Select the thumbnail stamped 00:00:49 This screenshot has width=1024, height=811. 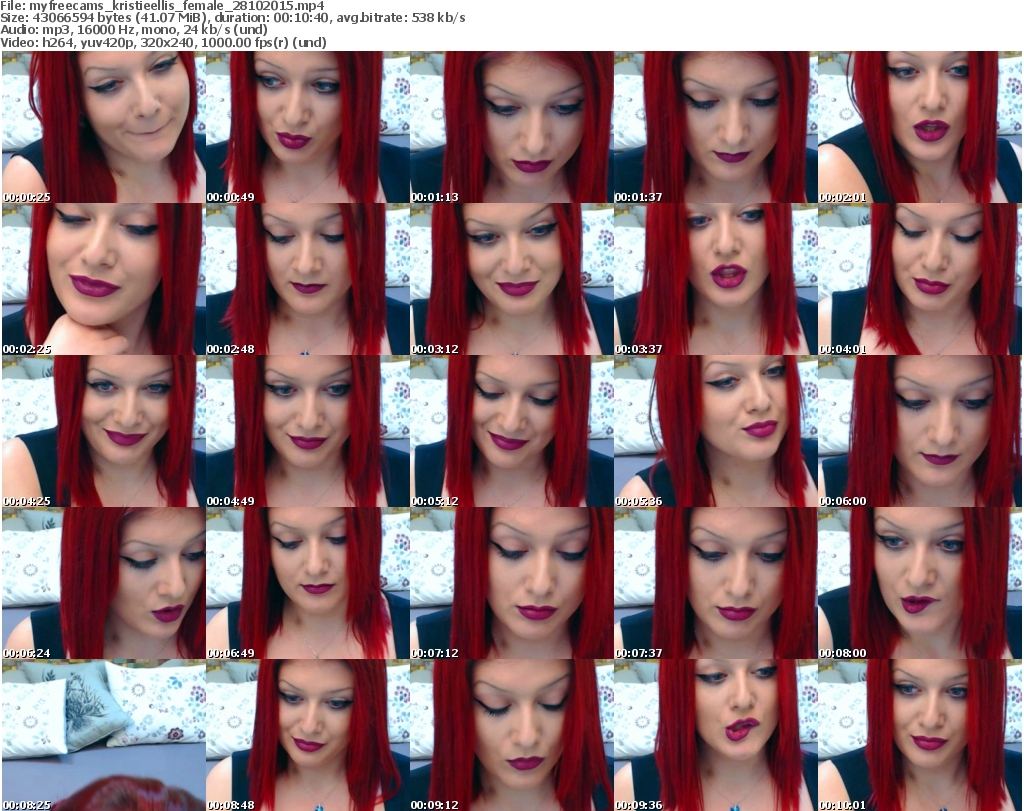coord(308,127)
